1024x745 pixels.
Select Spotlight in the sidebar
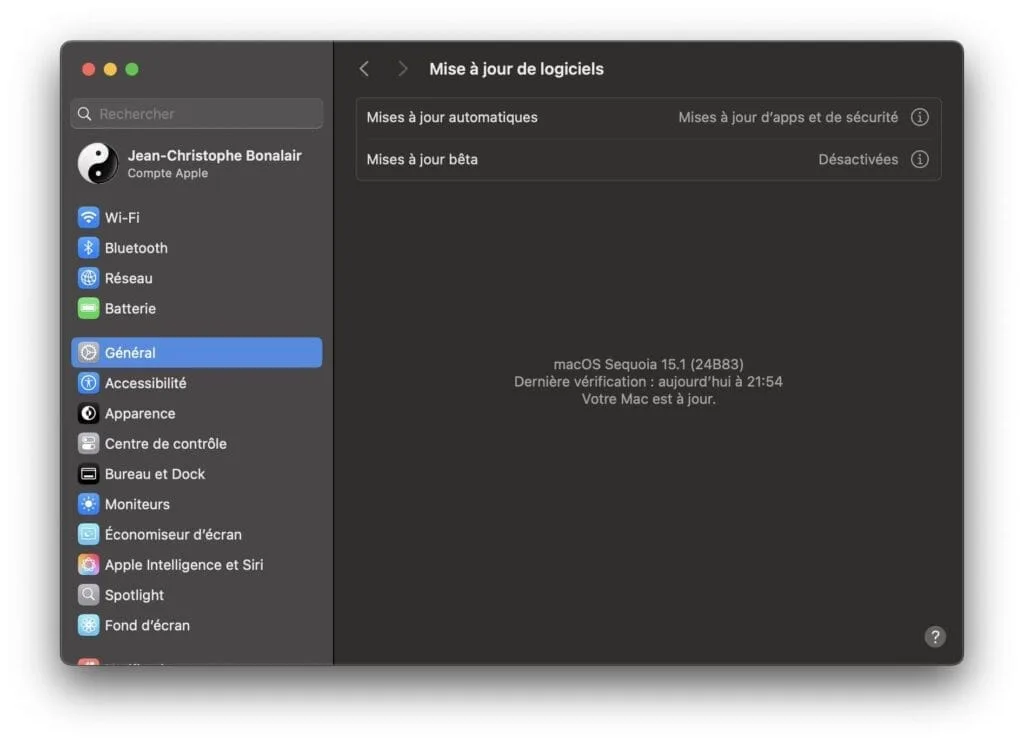coord(134,594)
